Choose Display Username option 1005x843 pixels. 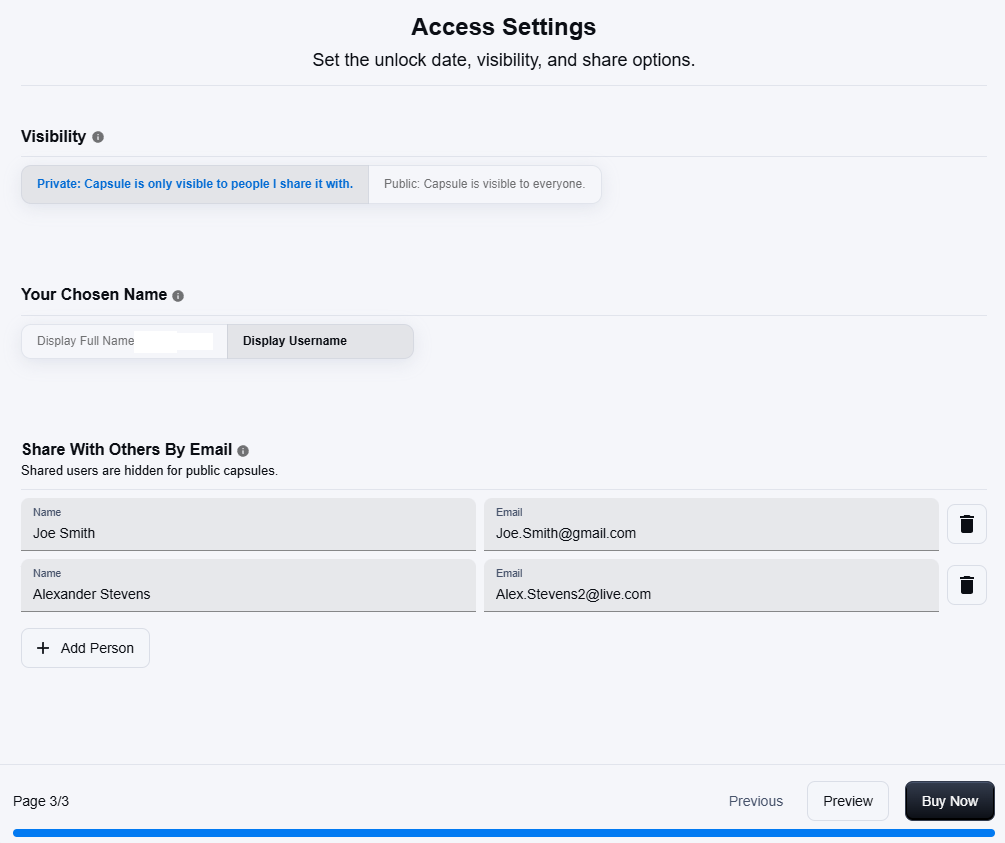pyautogui.click(x=320, y=341)
